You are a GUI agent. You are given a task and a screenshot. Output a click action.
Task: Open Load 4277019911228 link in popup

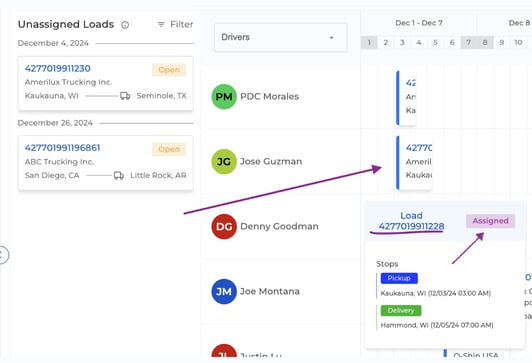pyautogui.click(x=411, y=221)
